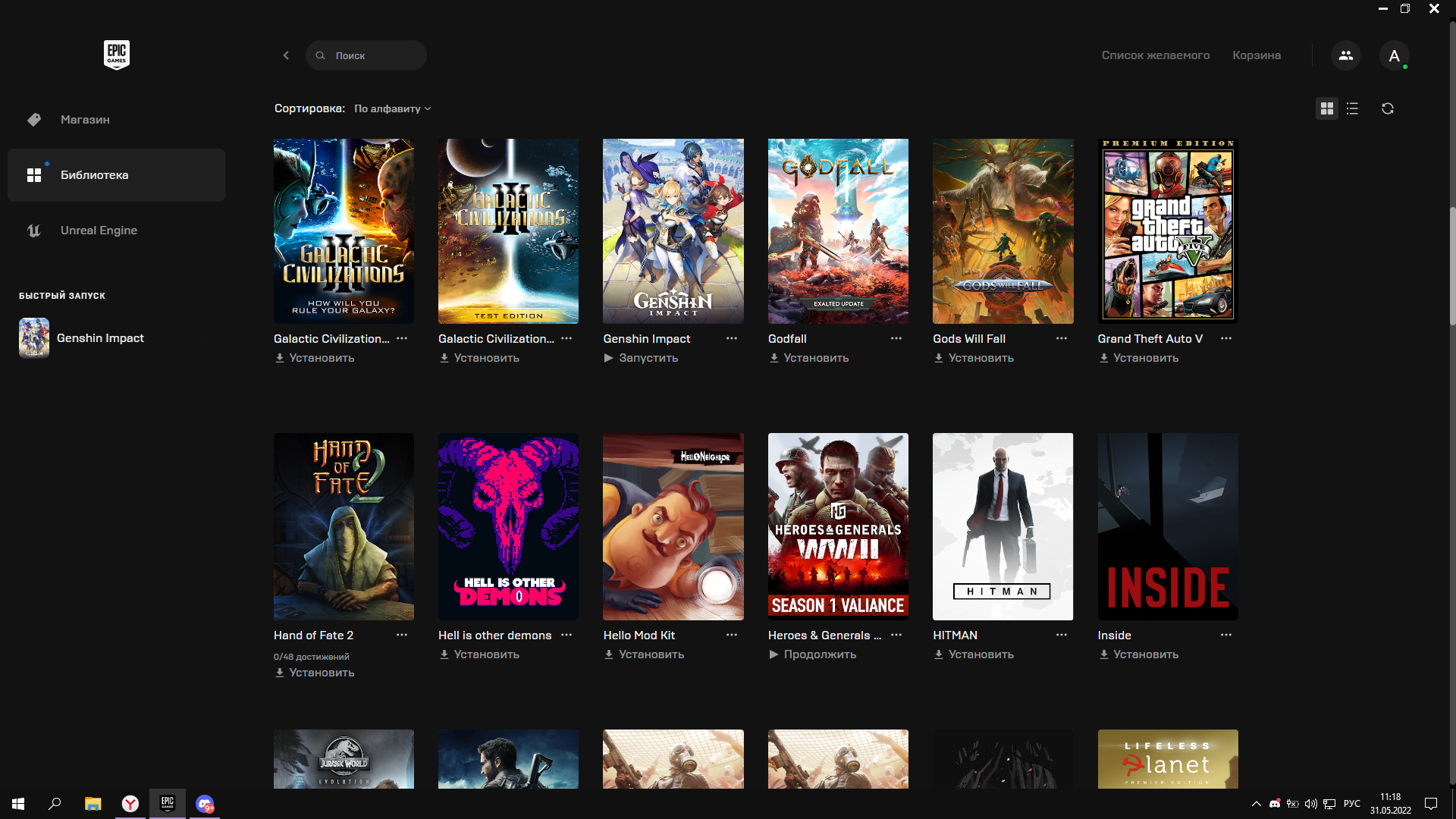1456x819 pixels.
Task: Refresh the library
Action: (x=1388, y=108)
